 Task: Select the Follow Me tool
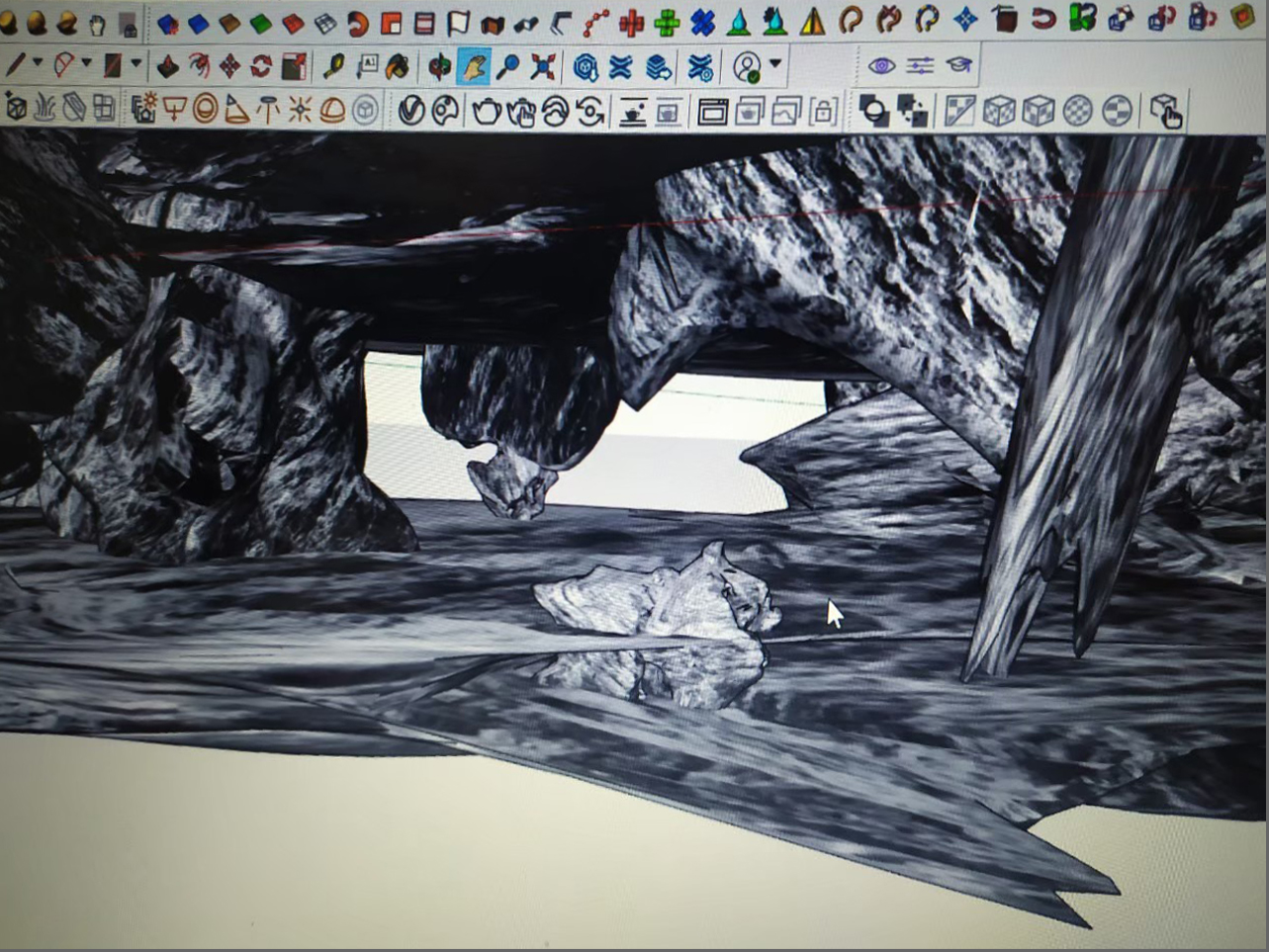(x=199, y=66)
